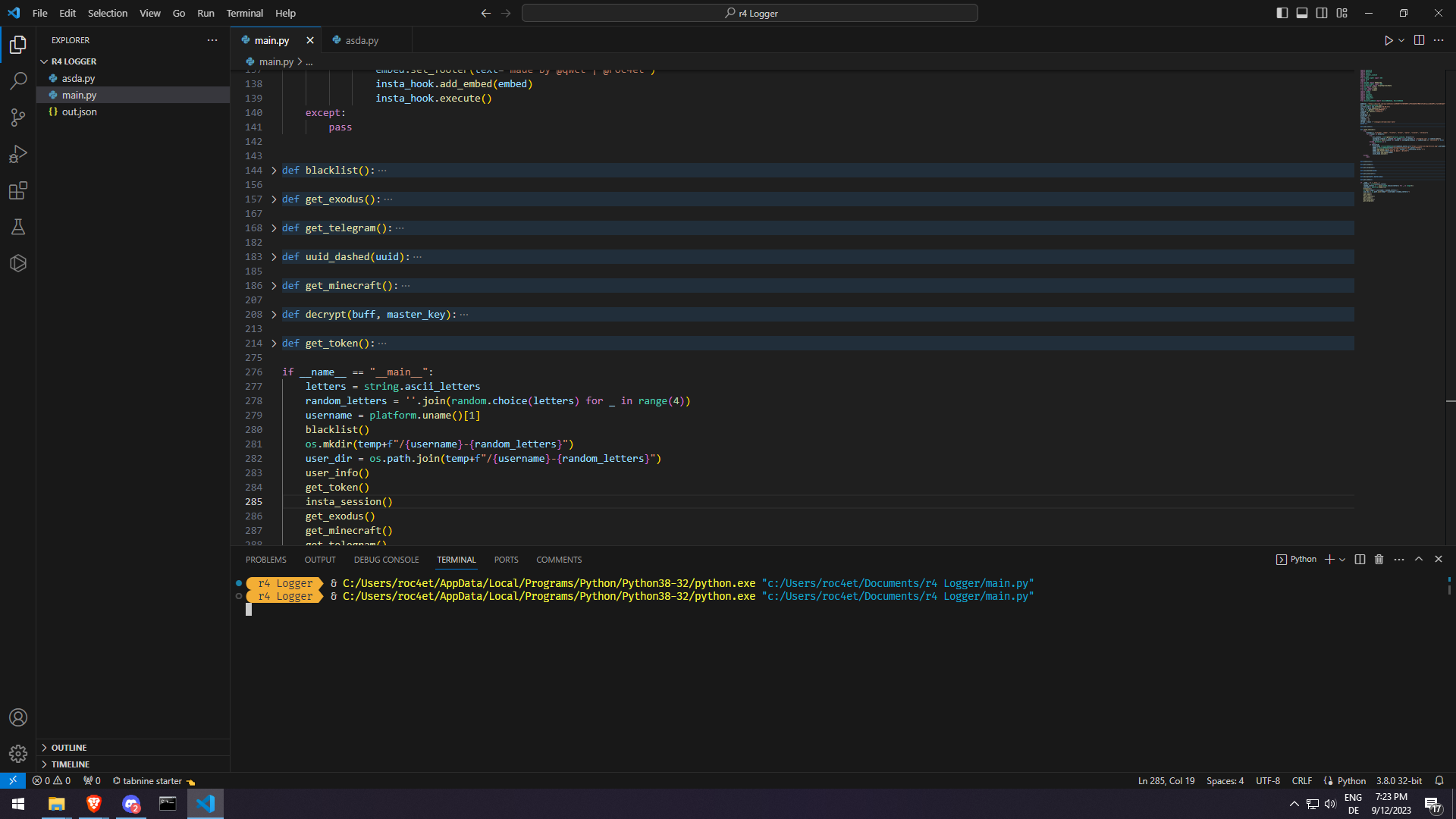This screenshot has height=819, width=1456.
Task: Toggle primary side bar layout button
Action: click(x=1282, y=13)
